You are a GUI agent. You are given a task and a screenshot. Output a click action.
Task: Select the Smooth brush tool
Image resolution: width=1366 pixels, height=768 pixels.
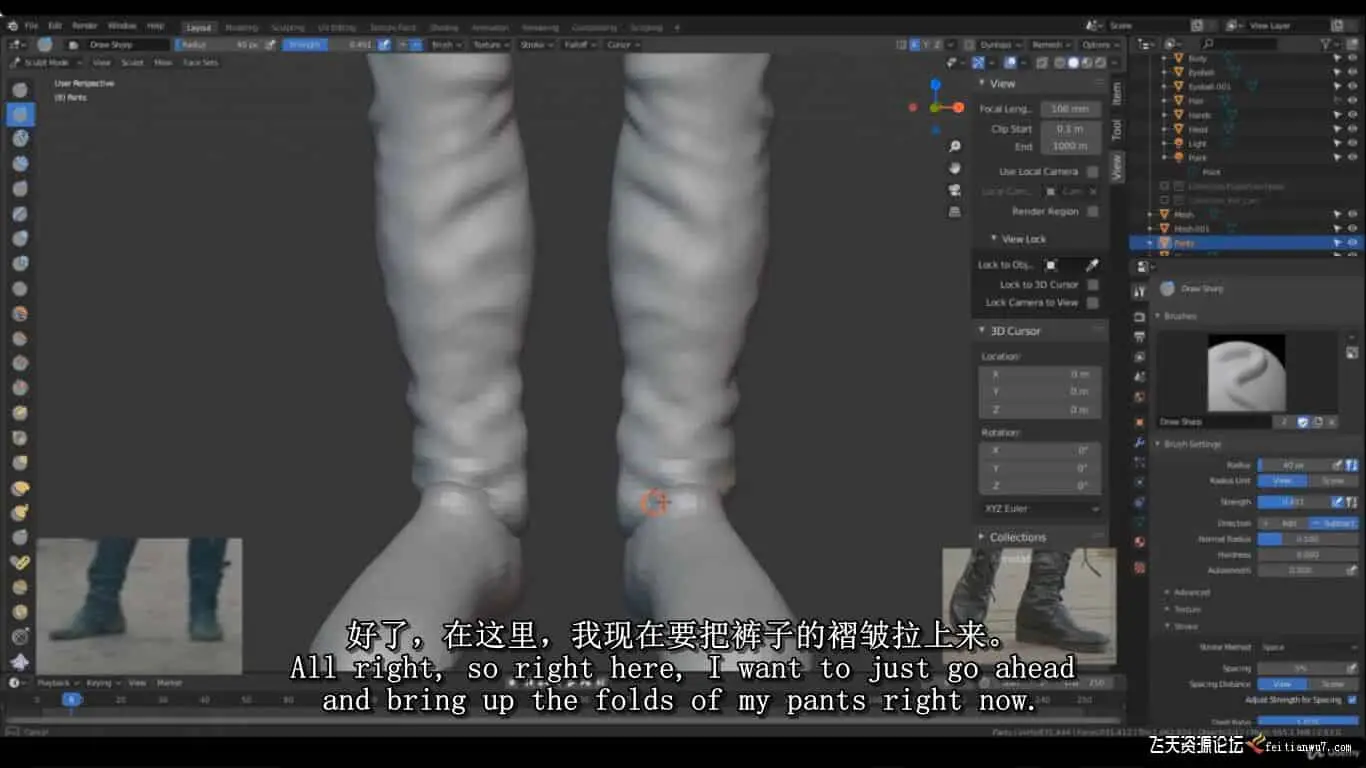(x=20, y=314)
